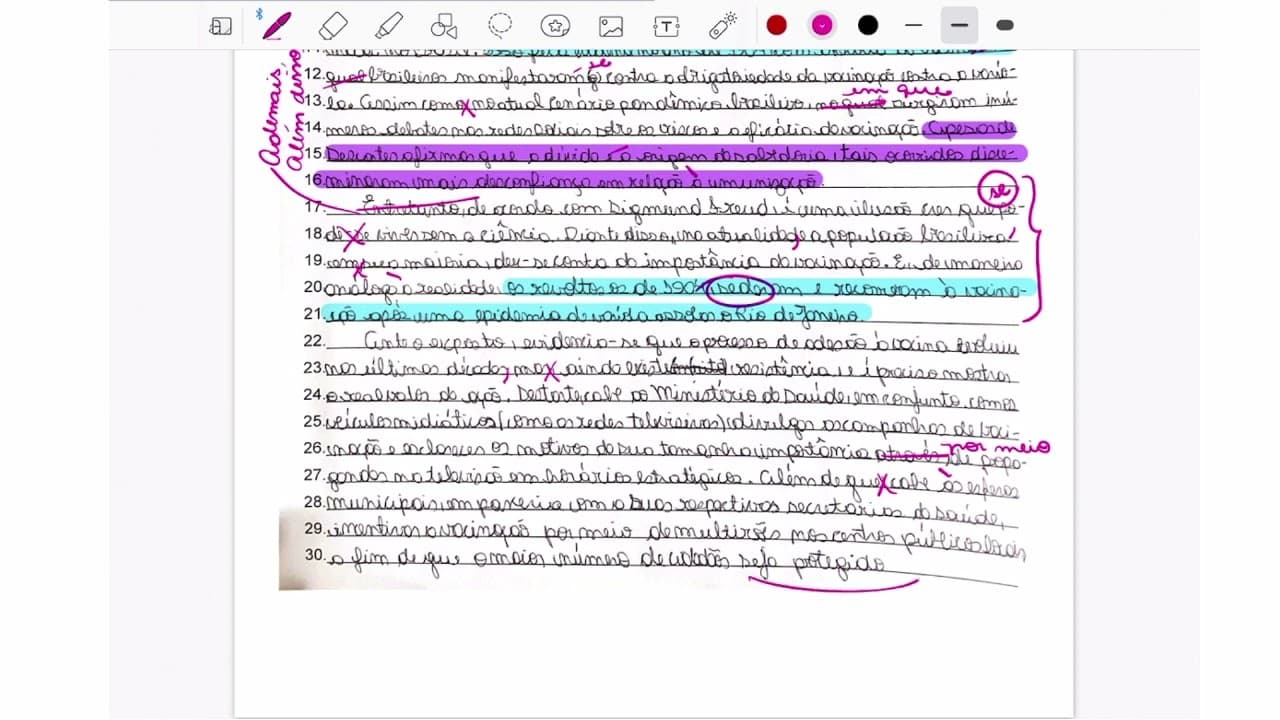
Task: Choose the medium stroke width
Action: pos(959,25)
